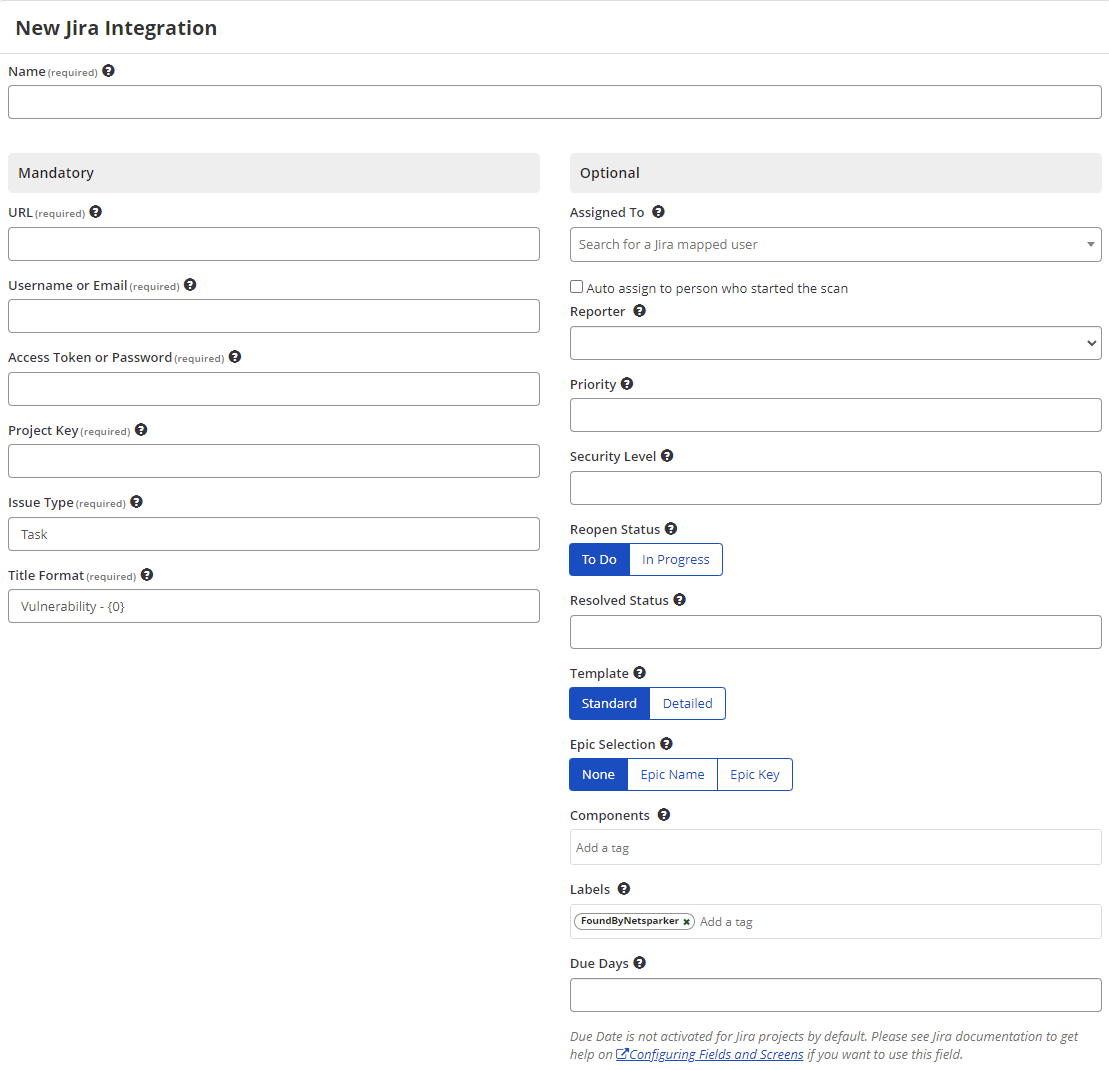Screen dimensions: 1109x1070
Task: Click the Security Level help icon
Action: point(667,455)
